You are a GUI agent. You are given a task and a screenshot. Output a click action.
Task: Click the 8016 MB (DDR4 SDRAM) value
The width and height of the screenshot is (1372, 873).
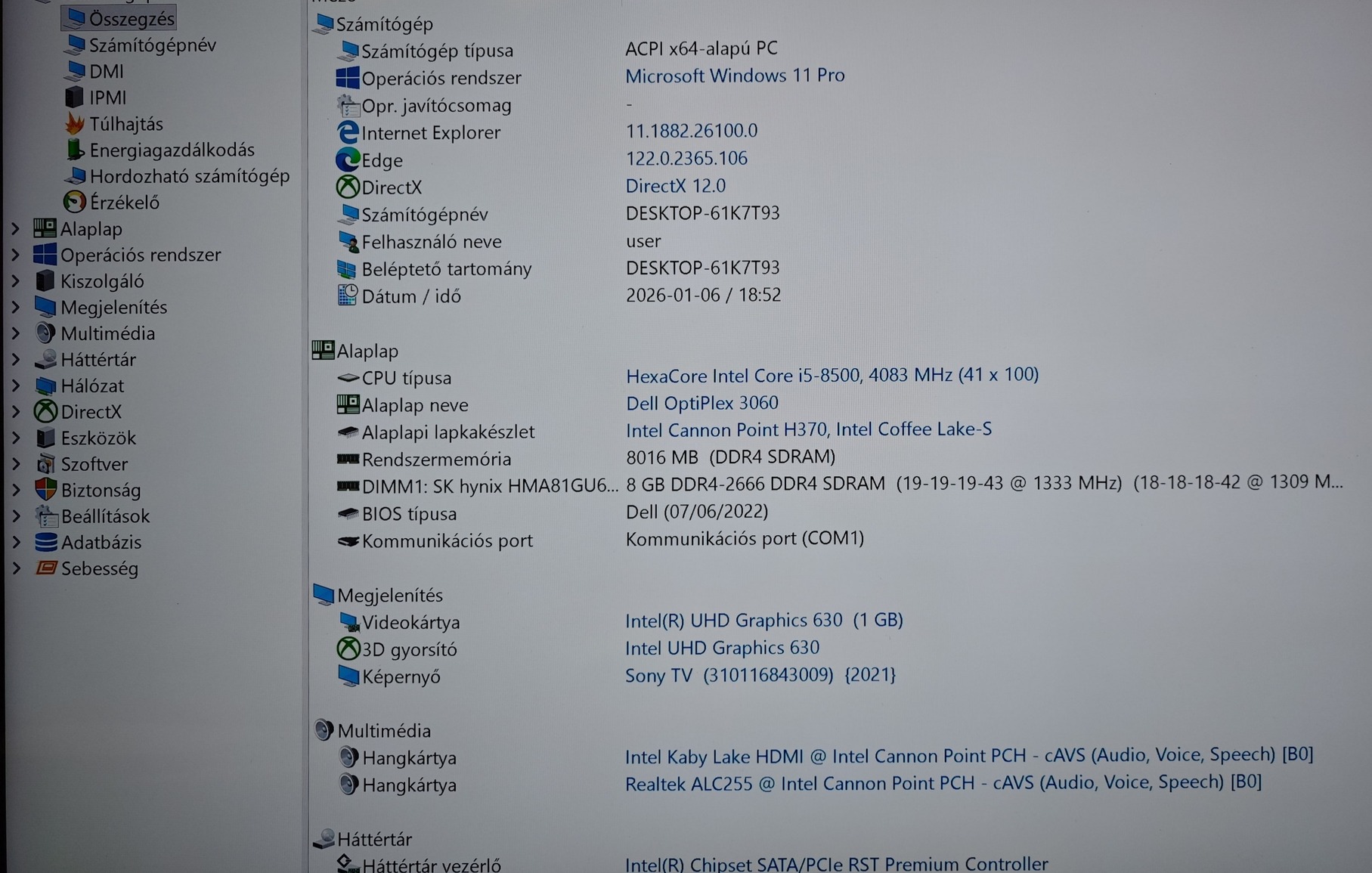point(731,457)
